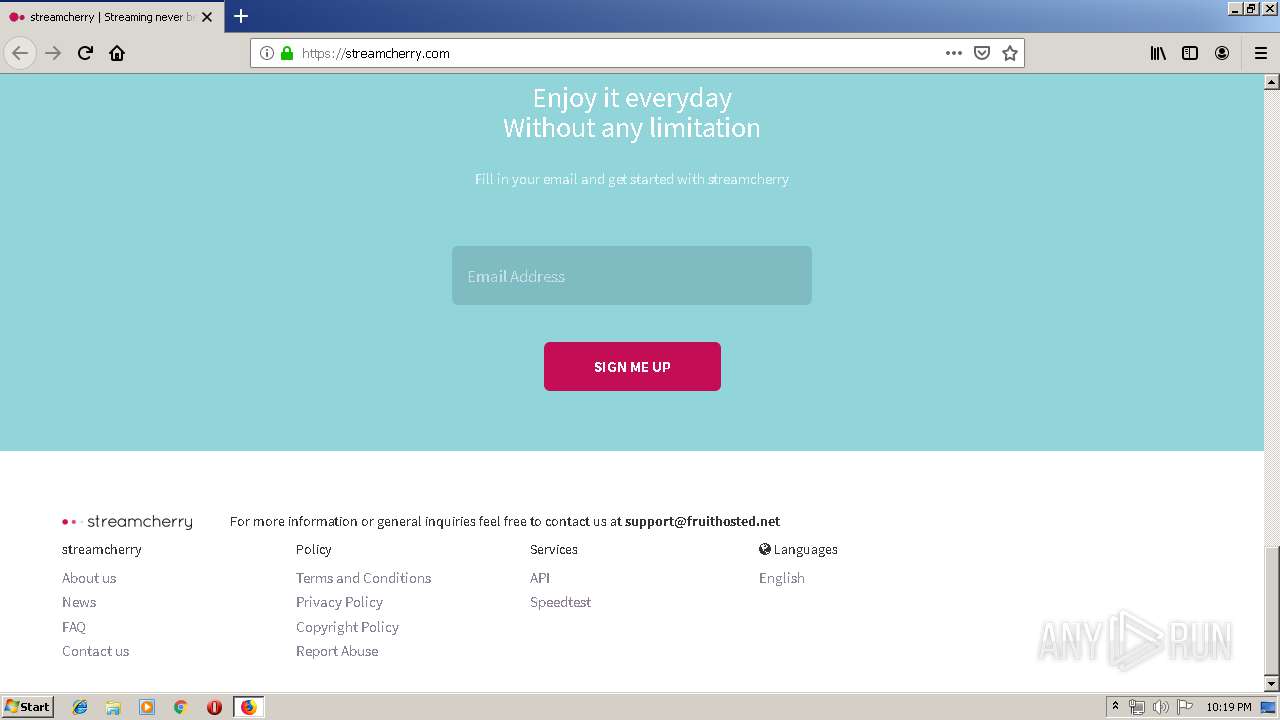Viewport: 1280px width, 720px height.
Task: Open the Firefox hamburger menu
Action: (1261, 53)
